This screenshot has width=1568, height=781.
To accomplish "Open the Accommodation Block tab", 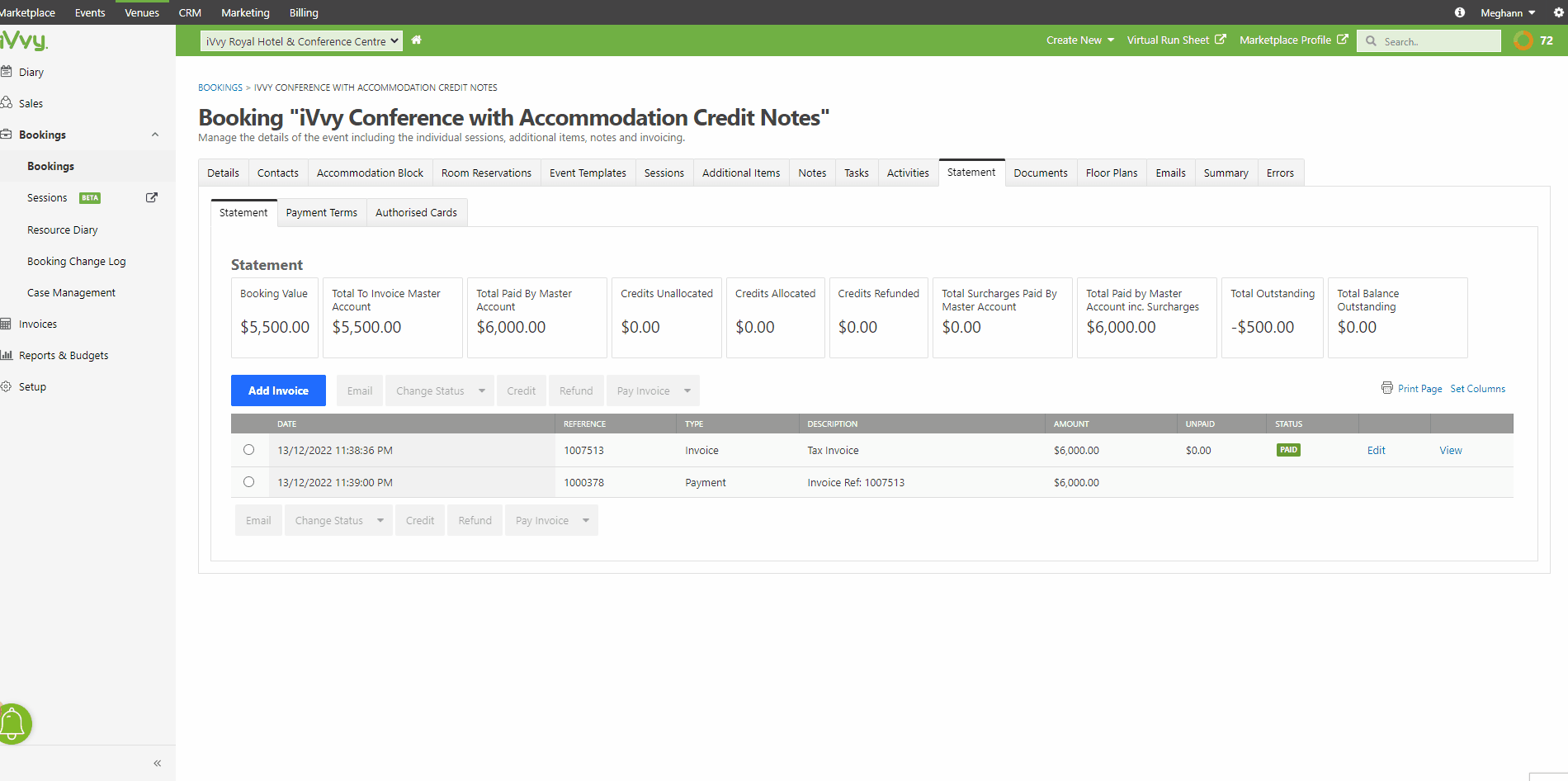I will click(x=370, y=173).
